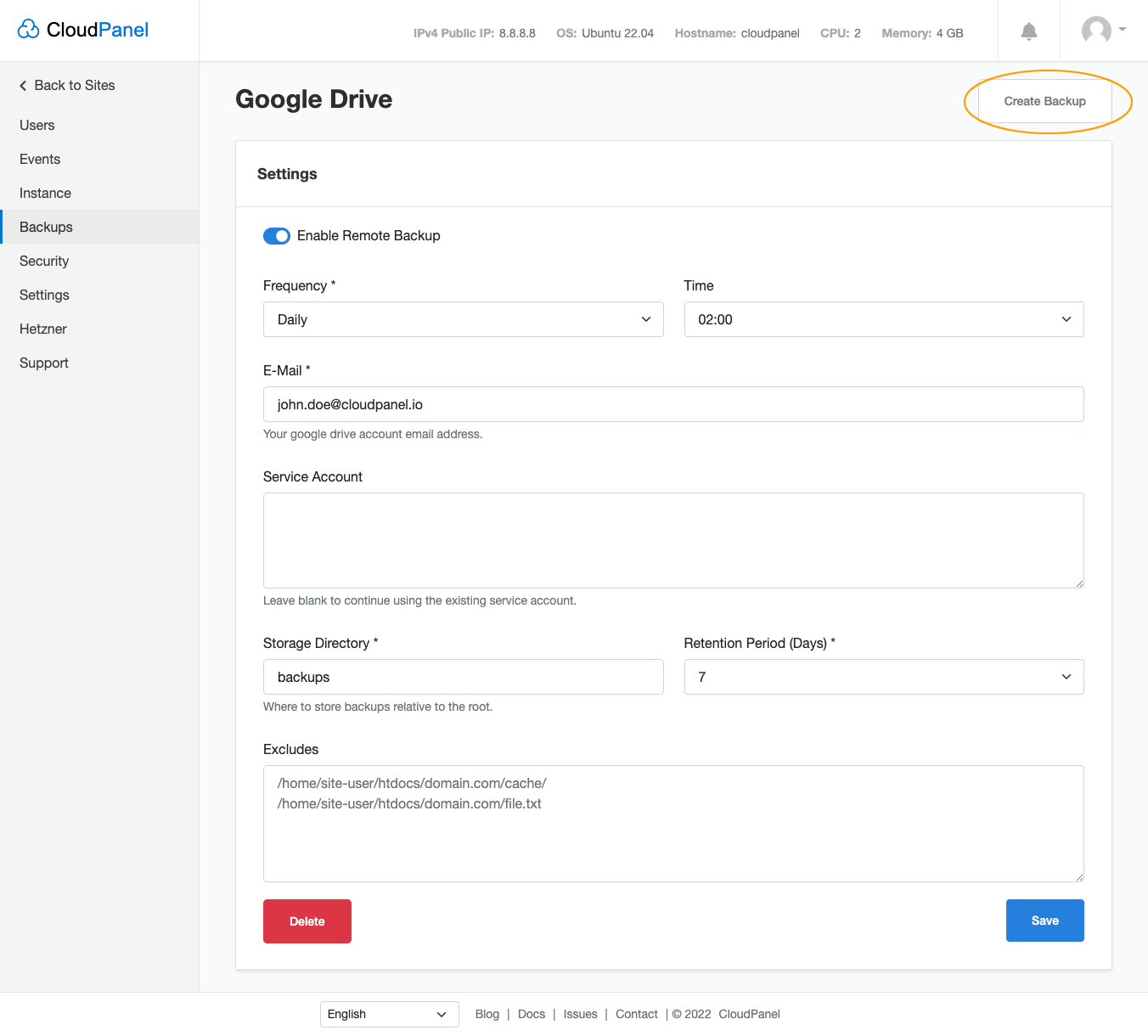Click the Create Backup button
The height and width of the screenshot is (1036, 1148).
[1044, 101]
